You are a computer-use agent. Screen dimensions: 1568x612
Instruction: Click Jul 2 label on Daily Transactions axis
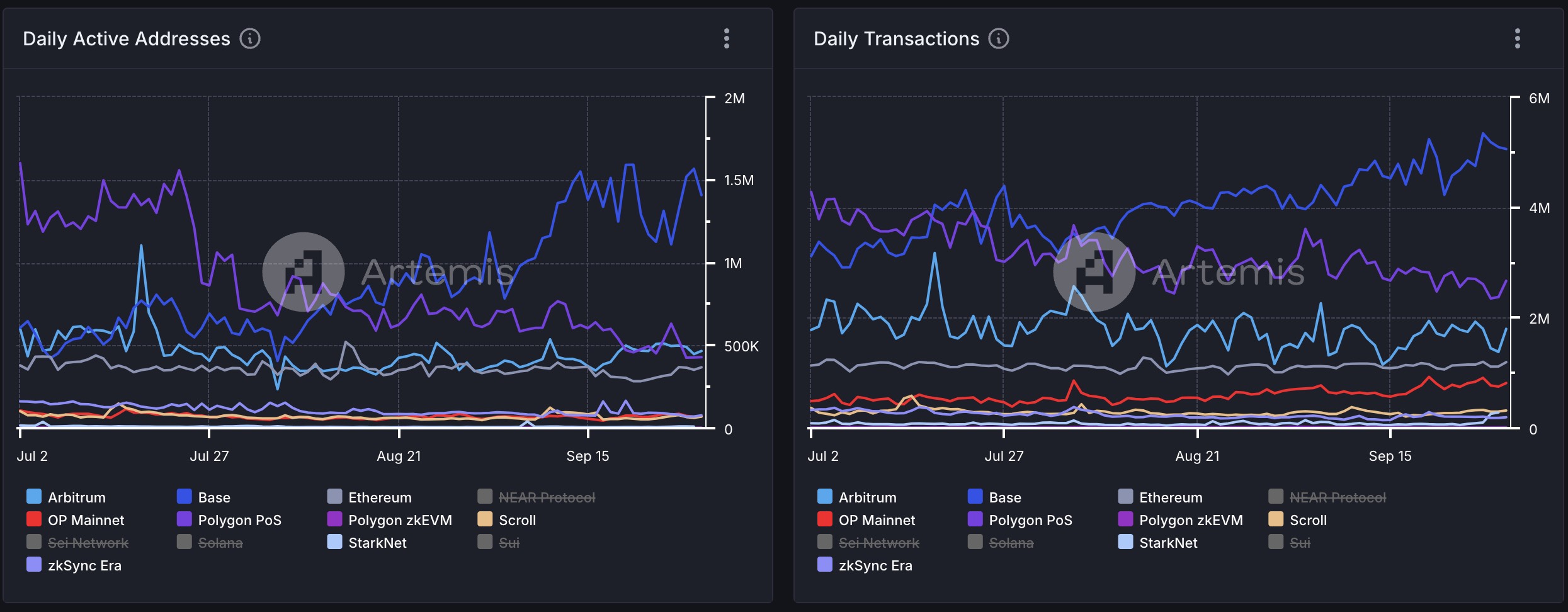tap(822, 456)
